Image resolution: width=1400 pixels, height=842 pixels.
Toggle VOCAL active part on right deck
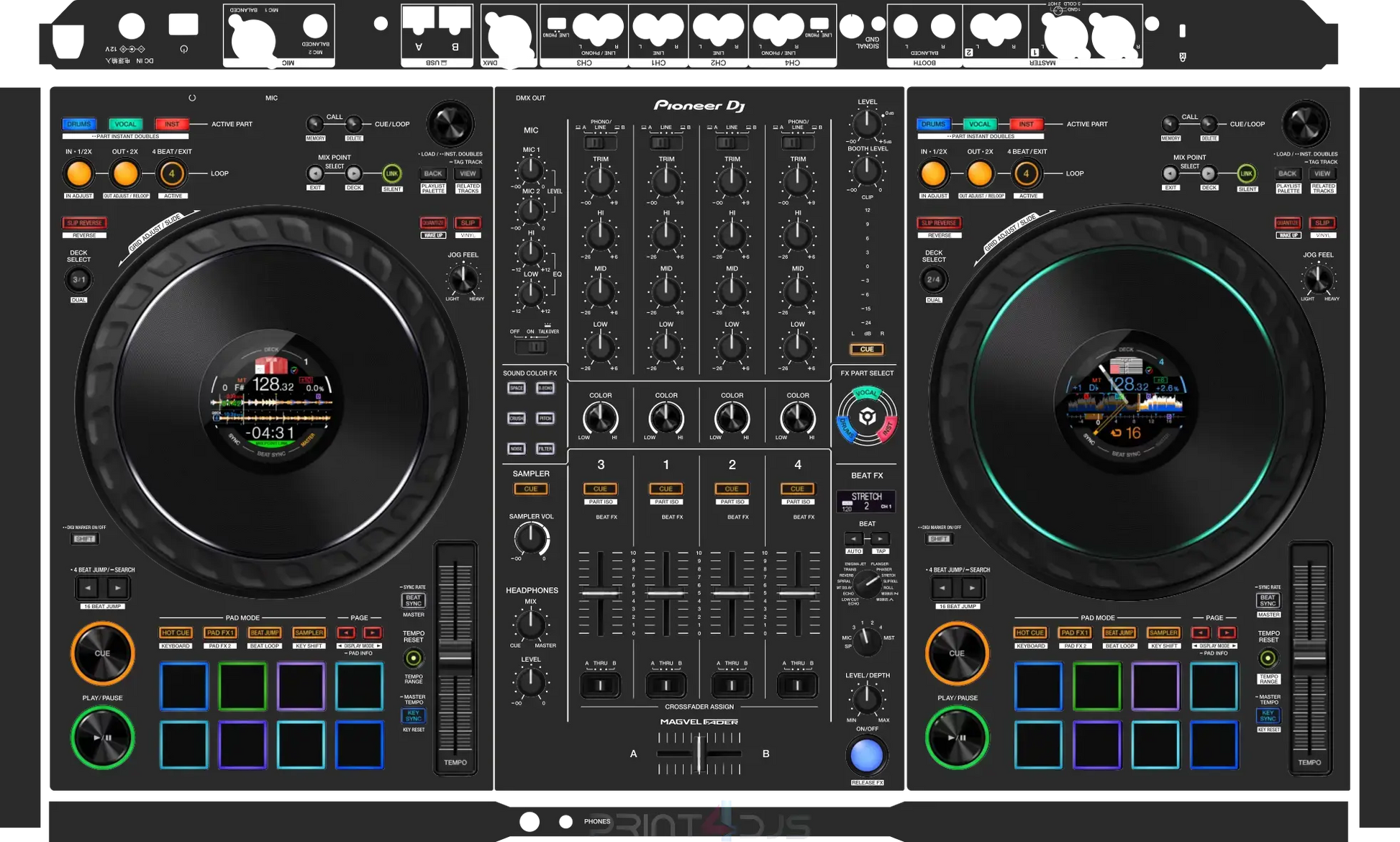[979, 124]
